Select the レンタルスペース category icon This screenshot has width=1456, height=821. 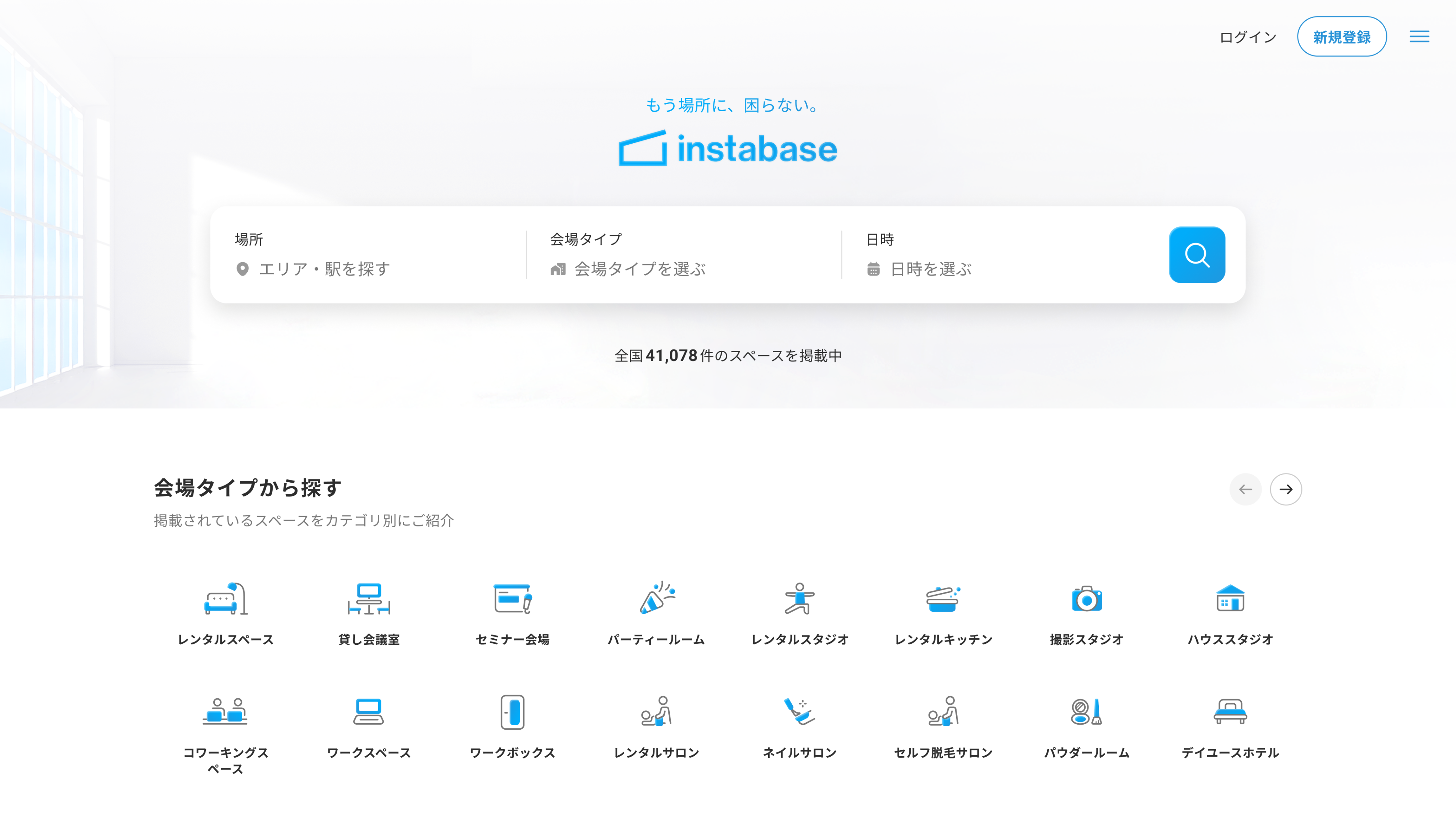coord(225,599)
